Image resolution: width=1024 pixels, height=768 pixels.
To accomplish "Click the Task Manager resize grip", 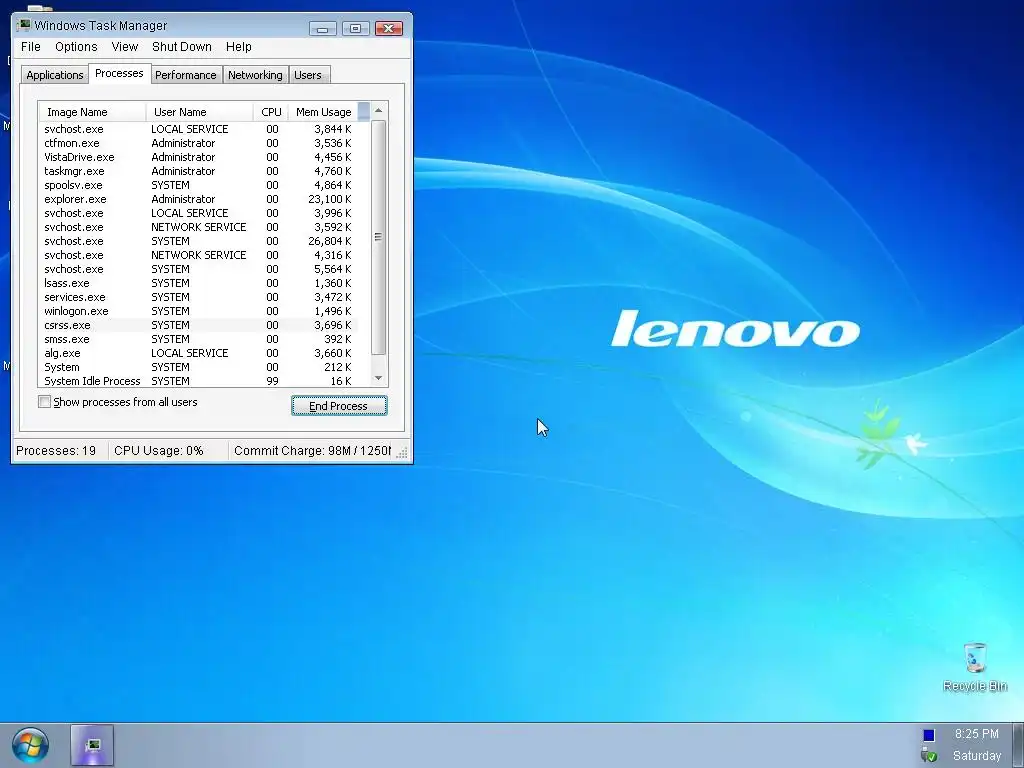I will point(402,453).
